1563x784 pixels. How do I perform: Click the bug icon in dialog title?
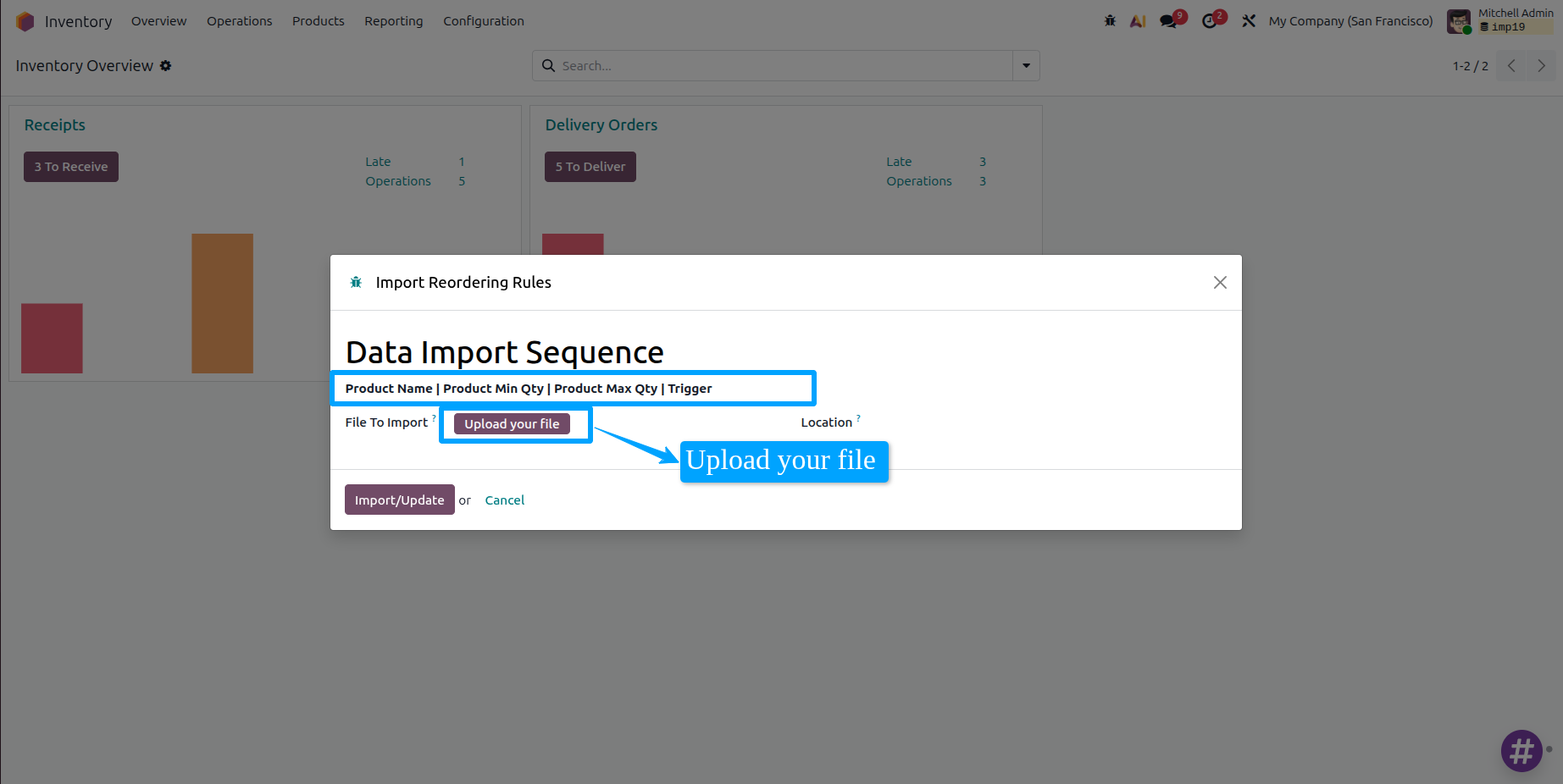click(356, 282)
